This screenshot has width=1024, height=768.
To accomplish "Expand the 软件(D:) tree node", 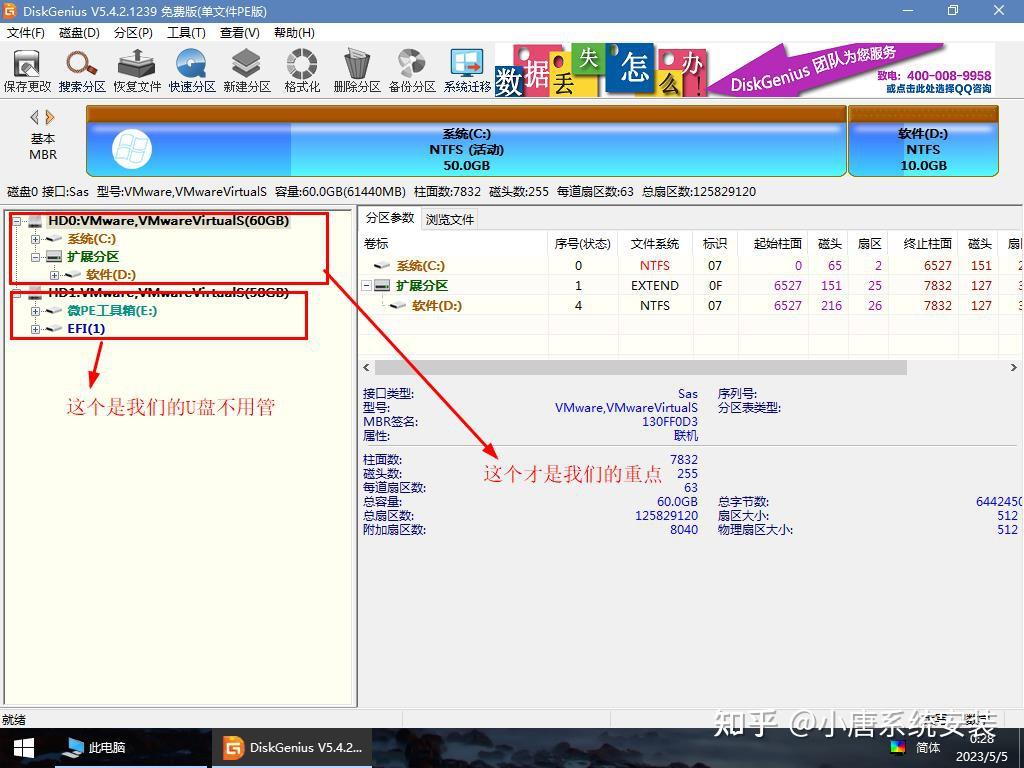I will point(55,275).
